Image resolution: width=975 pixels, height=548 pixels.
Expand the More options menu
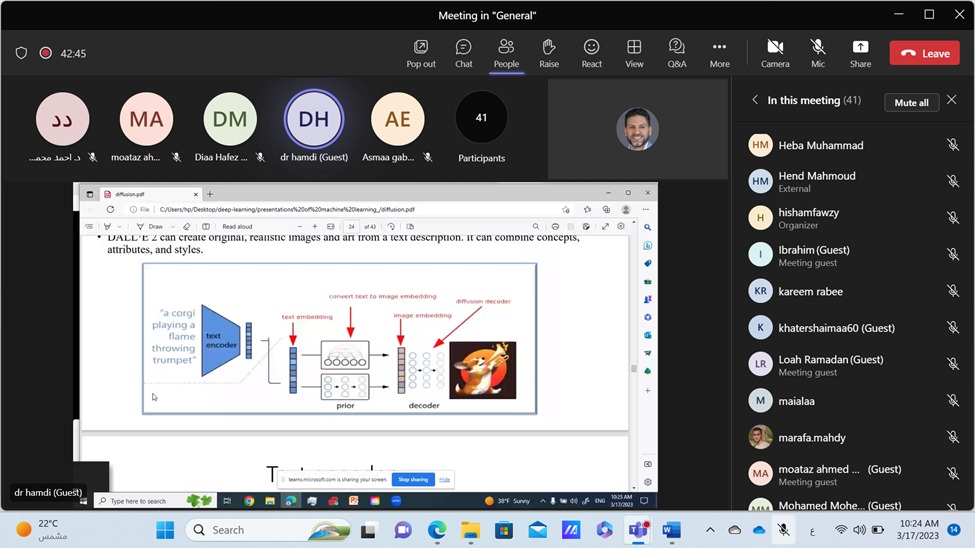coord(719,53)
